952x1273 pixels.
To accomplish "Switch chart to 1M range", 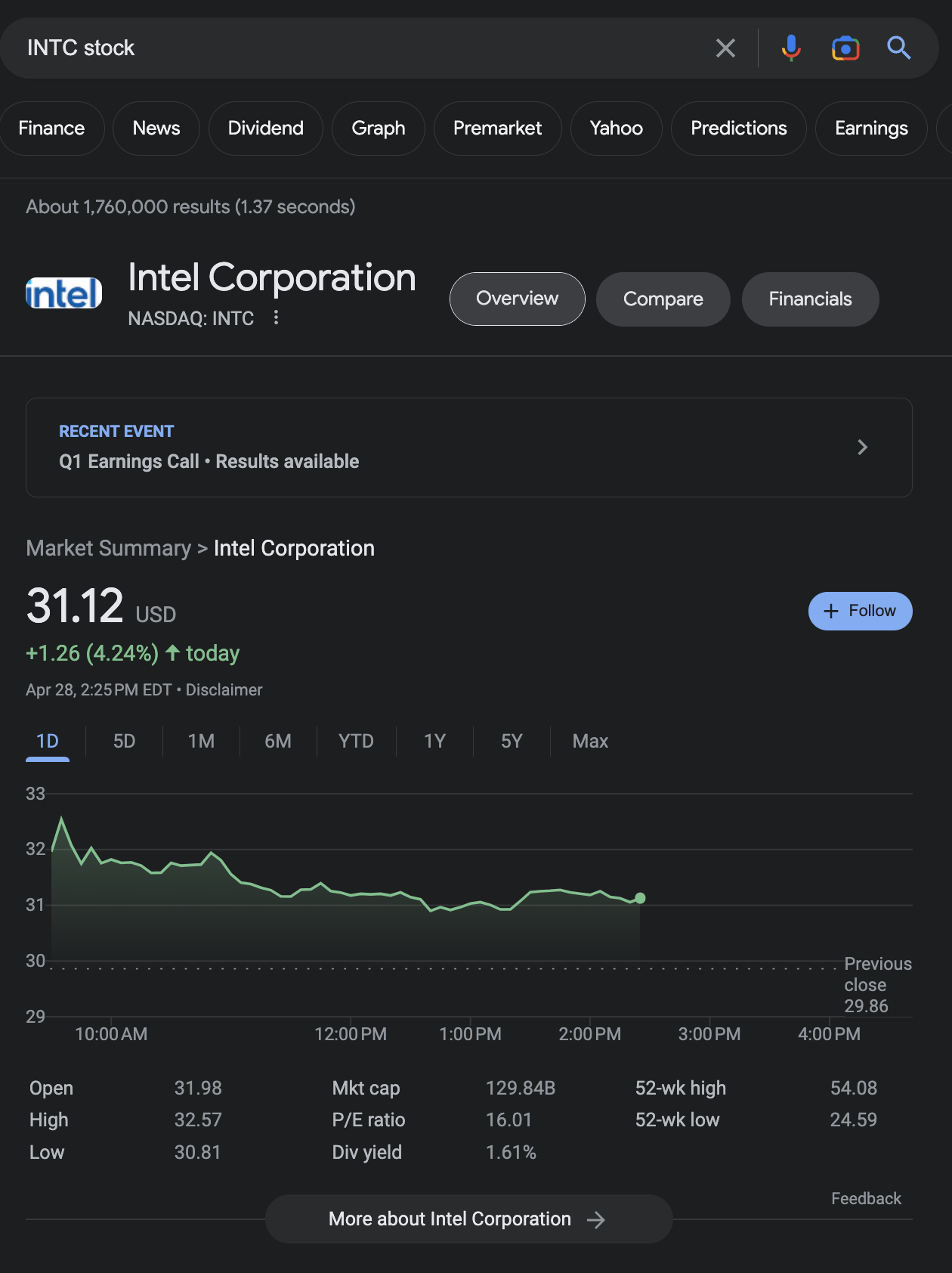I will click(x=201, y=741).
